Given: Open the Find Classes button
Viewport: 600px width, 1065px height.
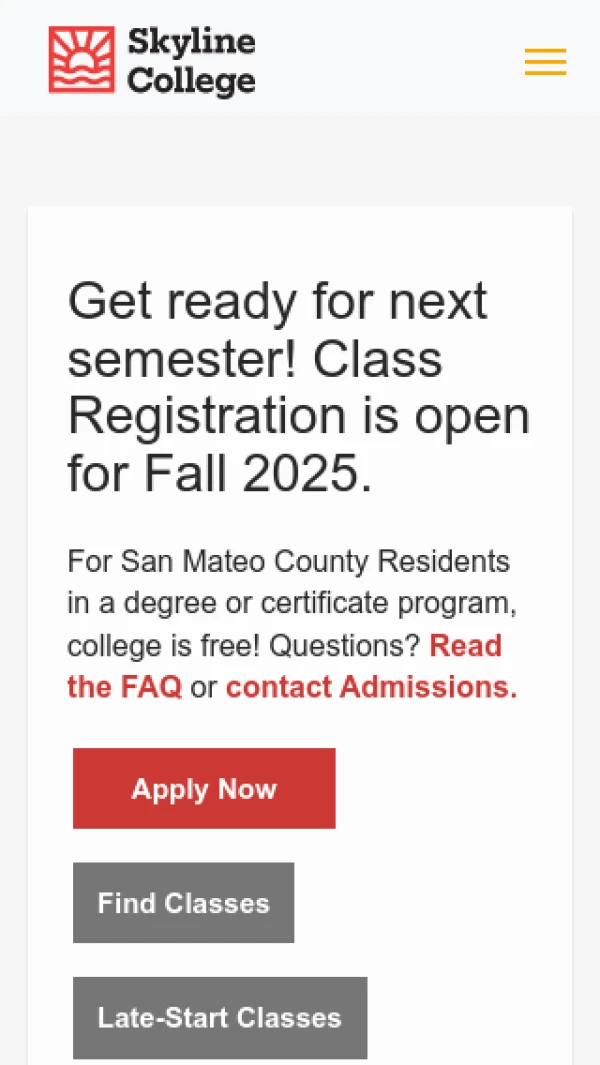Looking at the screenshot, I should [183, 903].
